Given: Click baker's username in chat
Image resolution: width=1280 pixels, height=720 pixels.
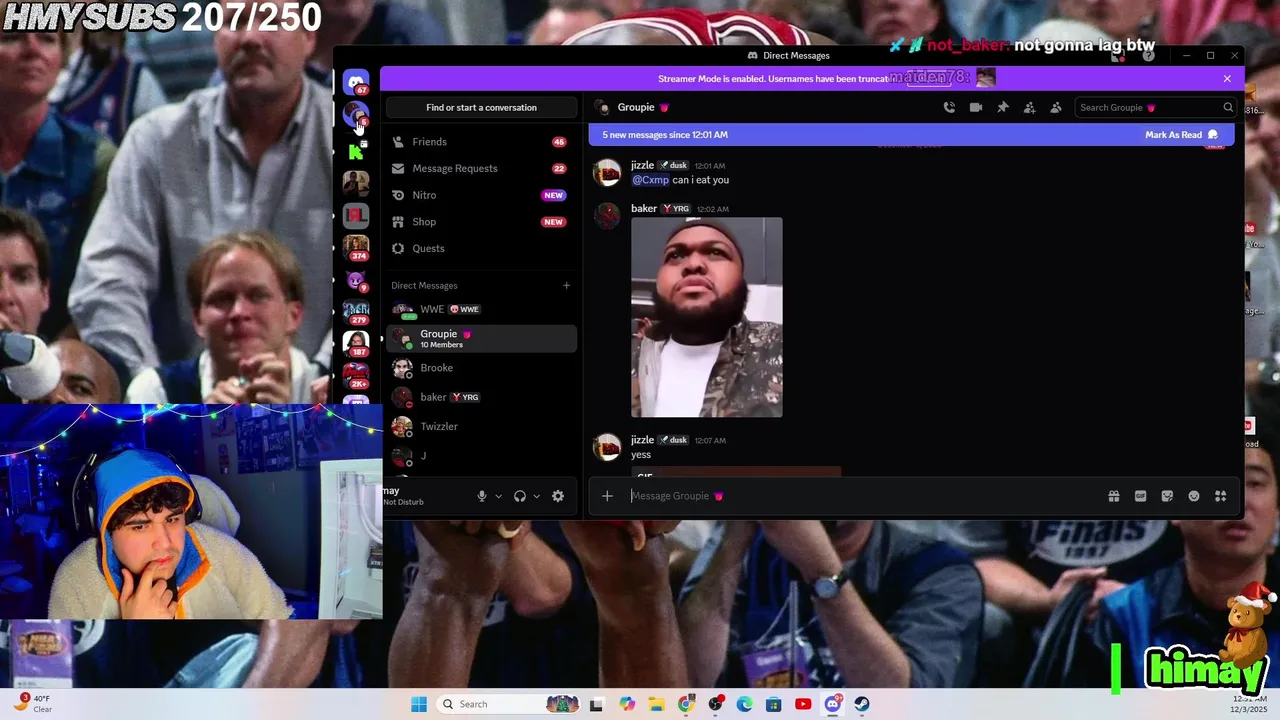Looking at the screenshot, I should click(x=644, y=209).
